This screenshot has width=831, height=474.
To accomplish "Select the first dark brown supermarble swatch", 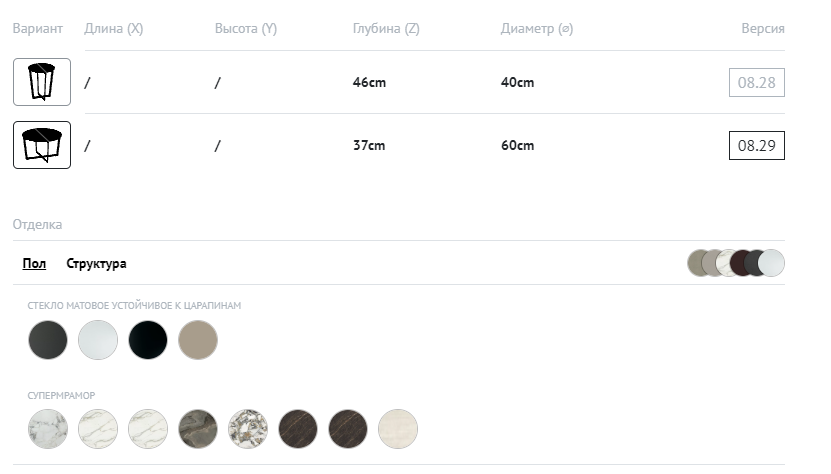I will (298, 428).
